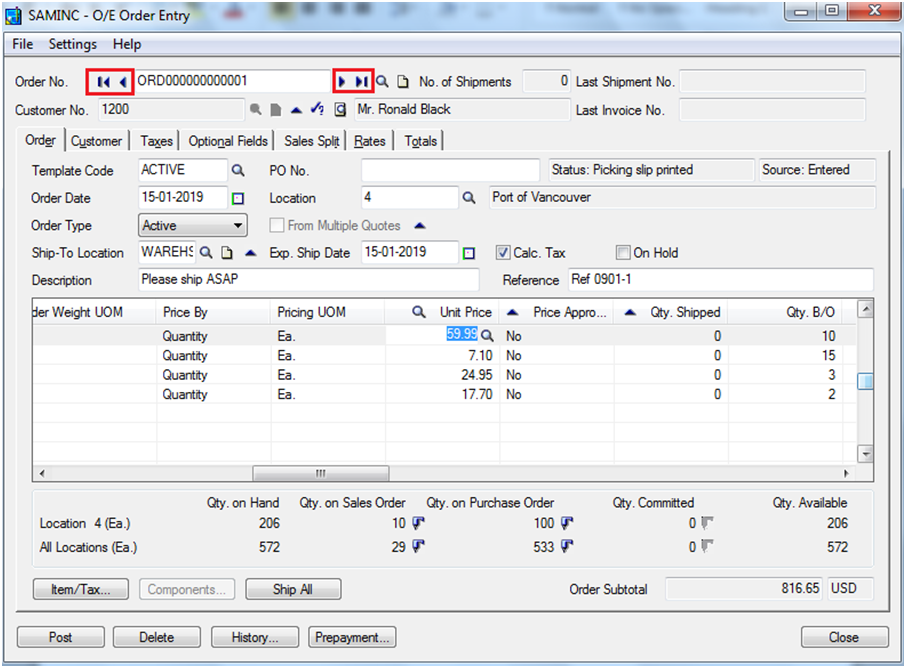Click the new order document icon
906x667 pixels.
pyautogui.click(x=403, y=82)
